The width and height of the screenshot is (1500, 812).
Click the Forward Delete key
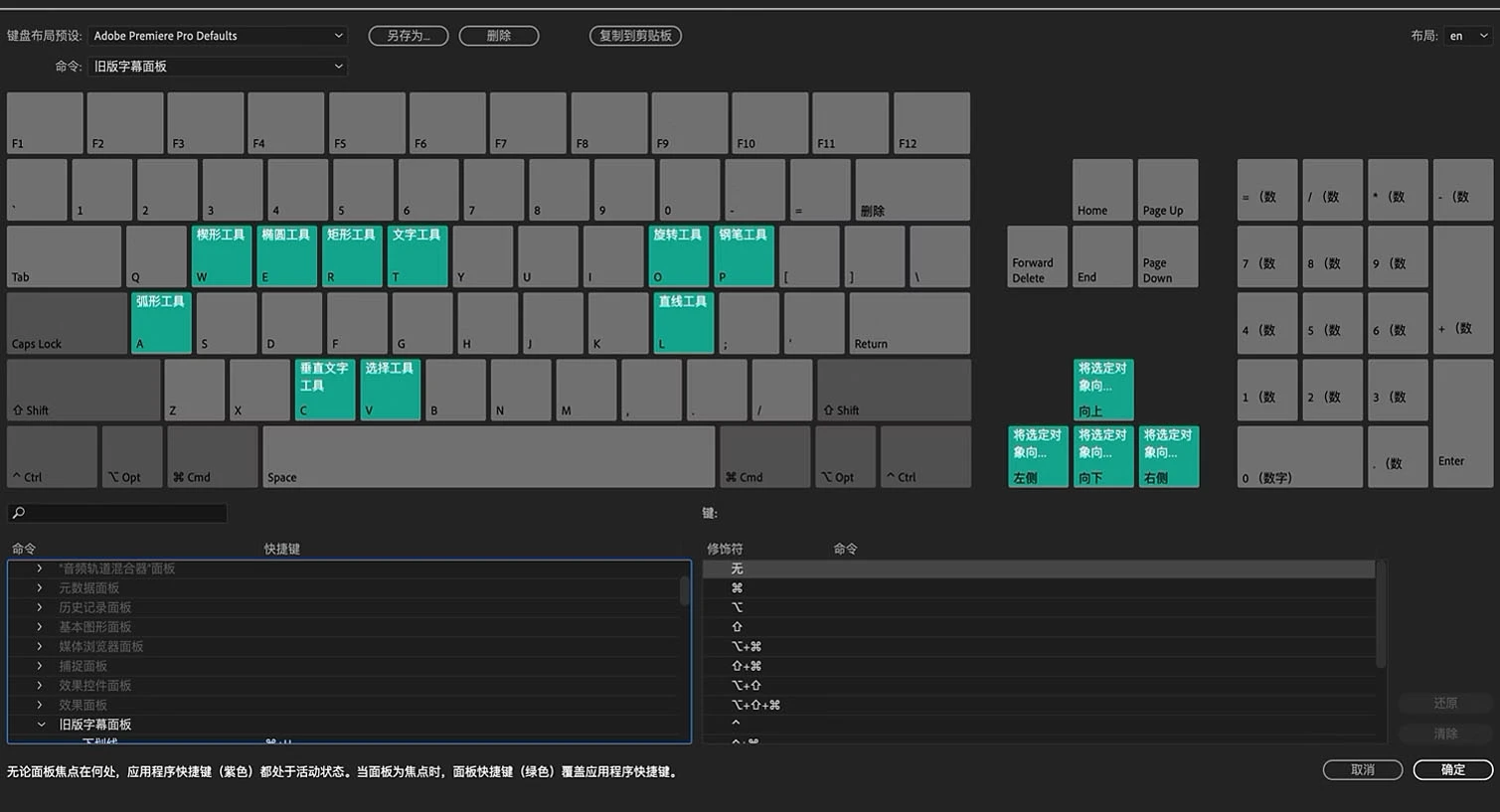1038,256
